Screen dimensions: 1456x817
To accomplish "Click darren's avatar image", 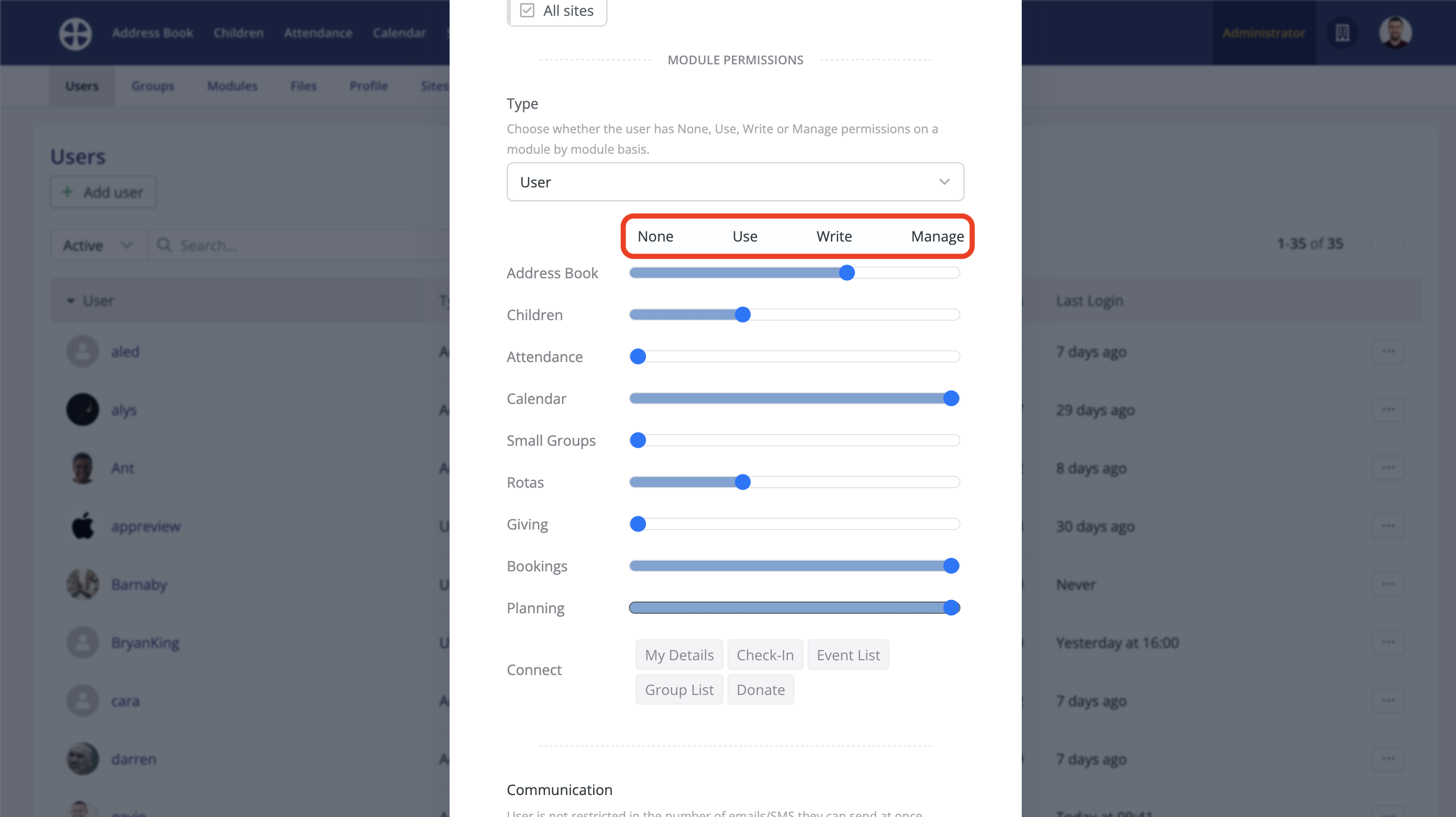I will click(x=83, y=758).
